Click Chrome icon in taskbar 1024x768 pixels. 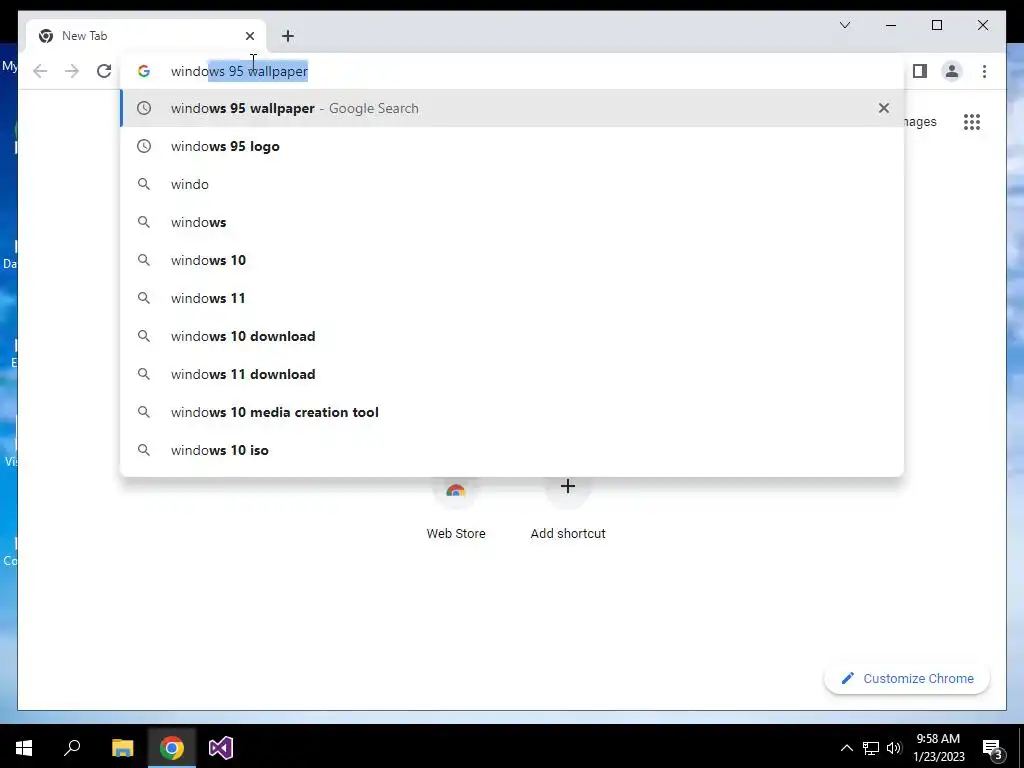coord(172,747)
